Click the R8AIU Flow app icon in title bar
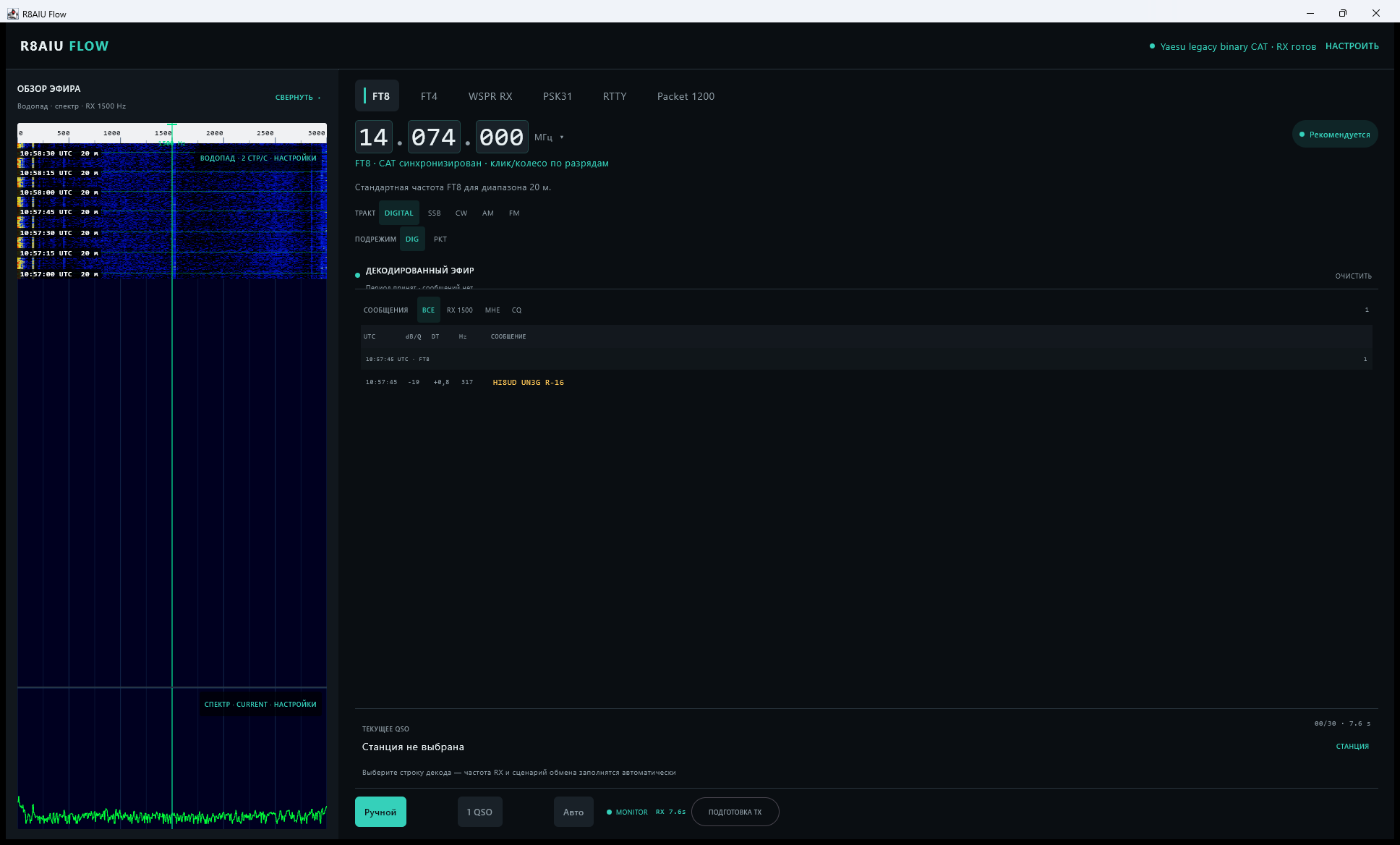The height and width of the screenshot is (845, 1400). point(12,14)
